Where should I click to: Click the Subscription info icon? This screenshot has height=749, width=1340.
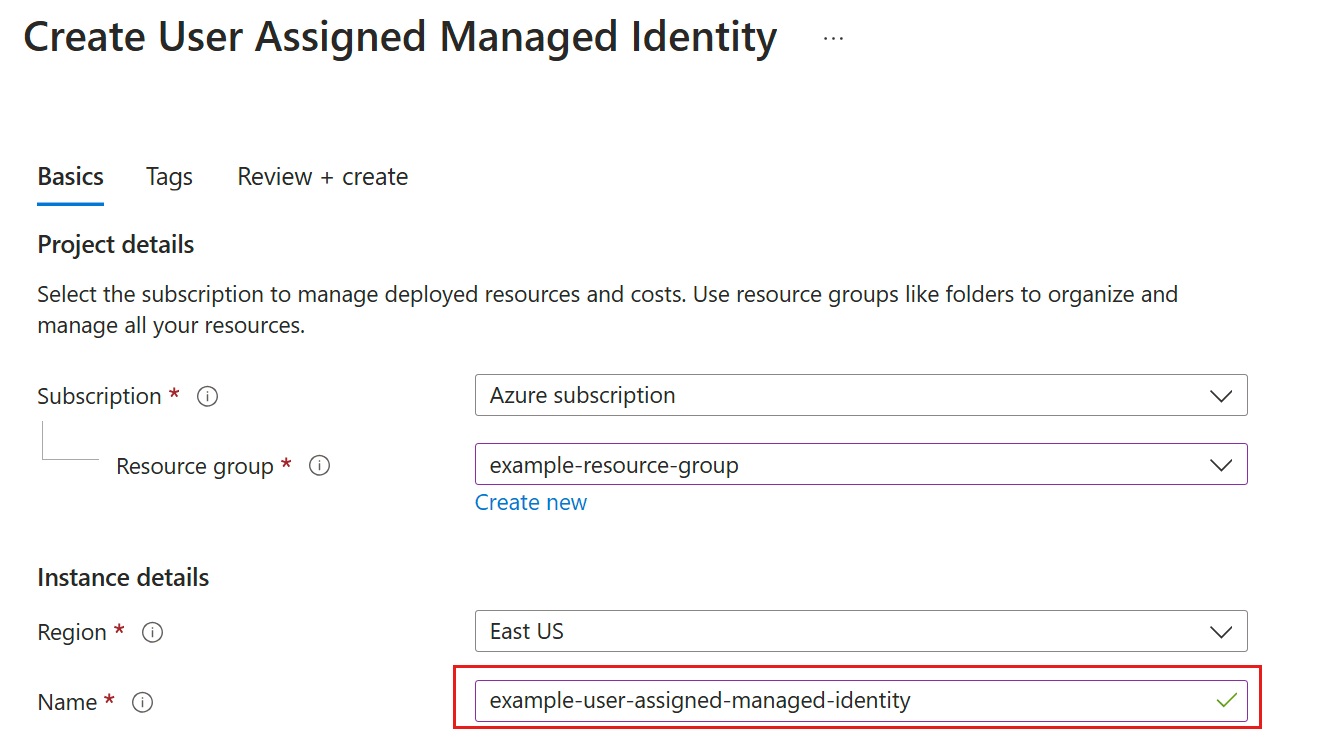208,397
